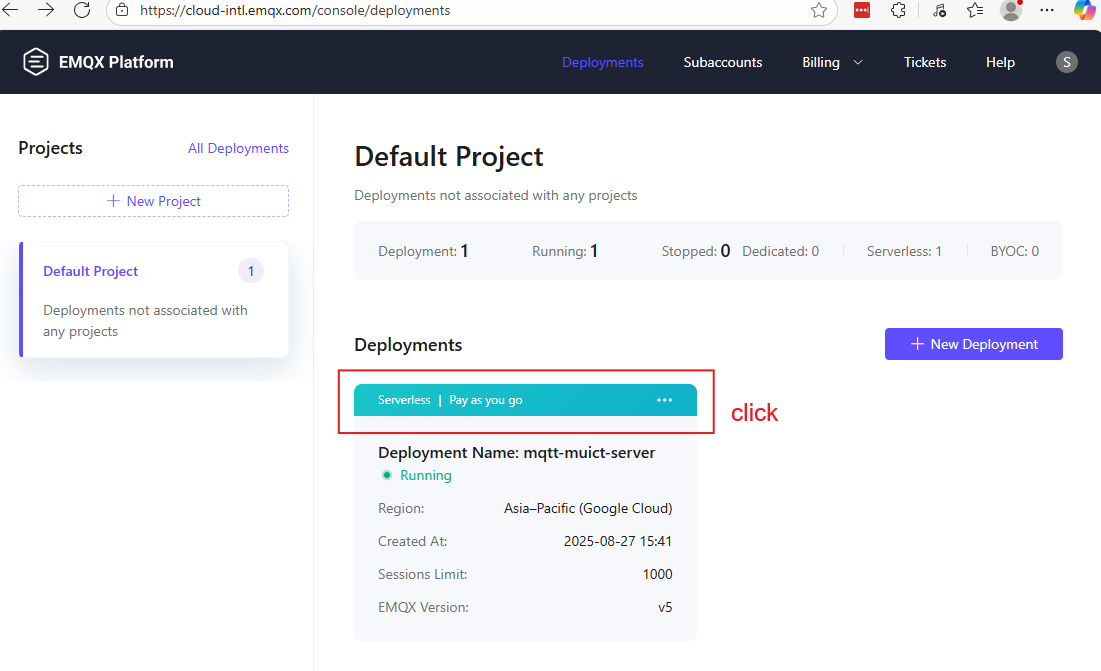
Task: Open the three-dot menu on the Serverless deployment card
Action: [665, 400]
